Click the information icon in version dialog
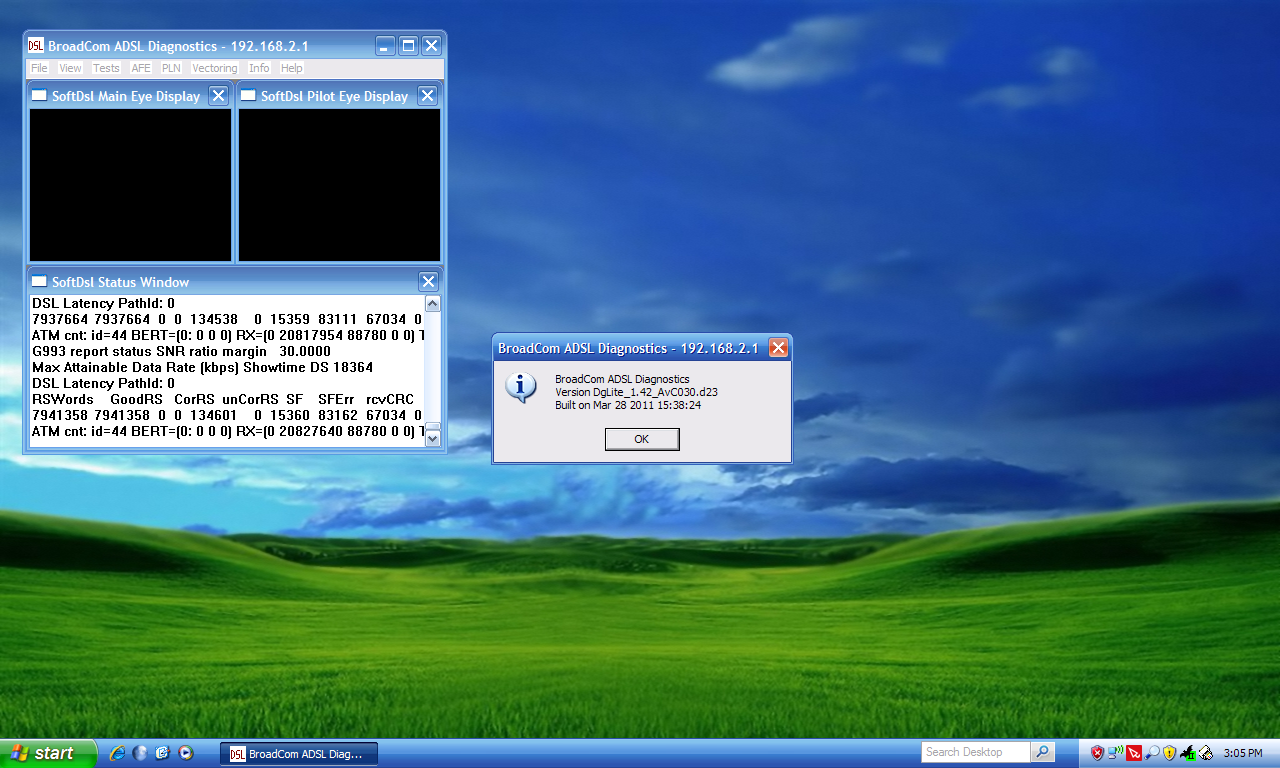This screenshot has height=768, width=1280. click(521, 387)
